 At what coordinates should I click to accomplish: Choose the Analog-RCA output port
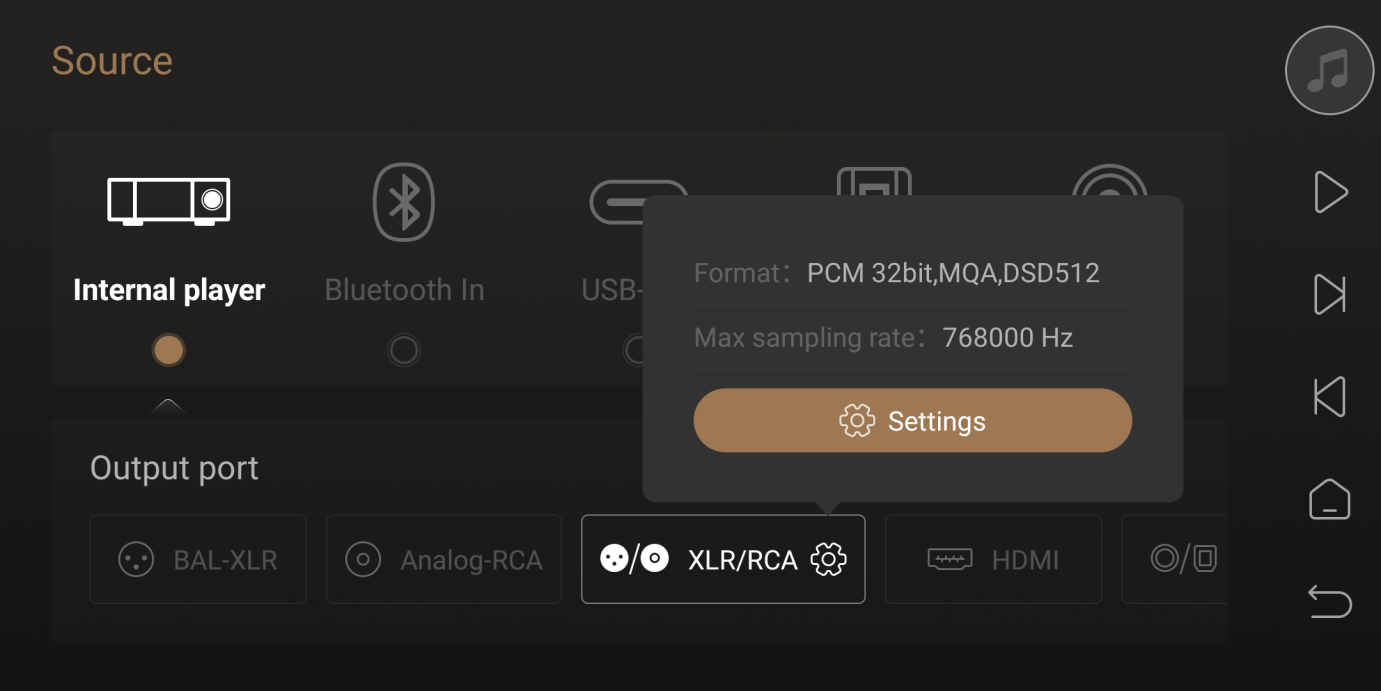(444, 559)
